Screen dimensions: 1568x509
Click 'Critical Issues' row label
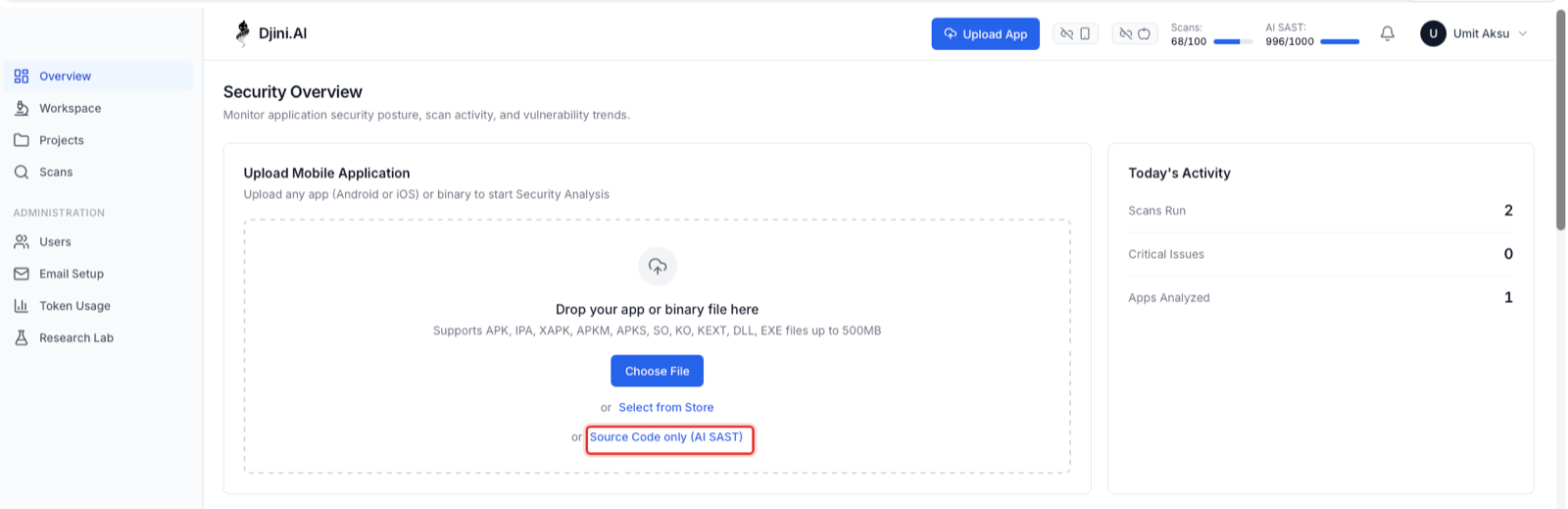[x=1166, y=254]
